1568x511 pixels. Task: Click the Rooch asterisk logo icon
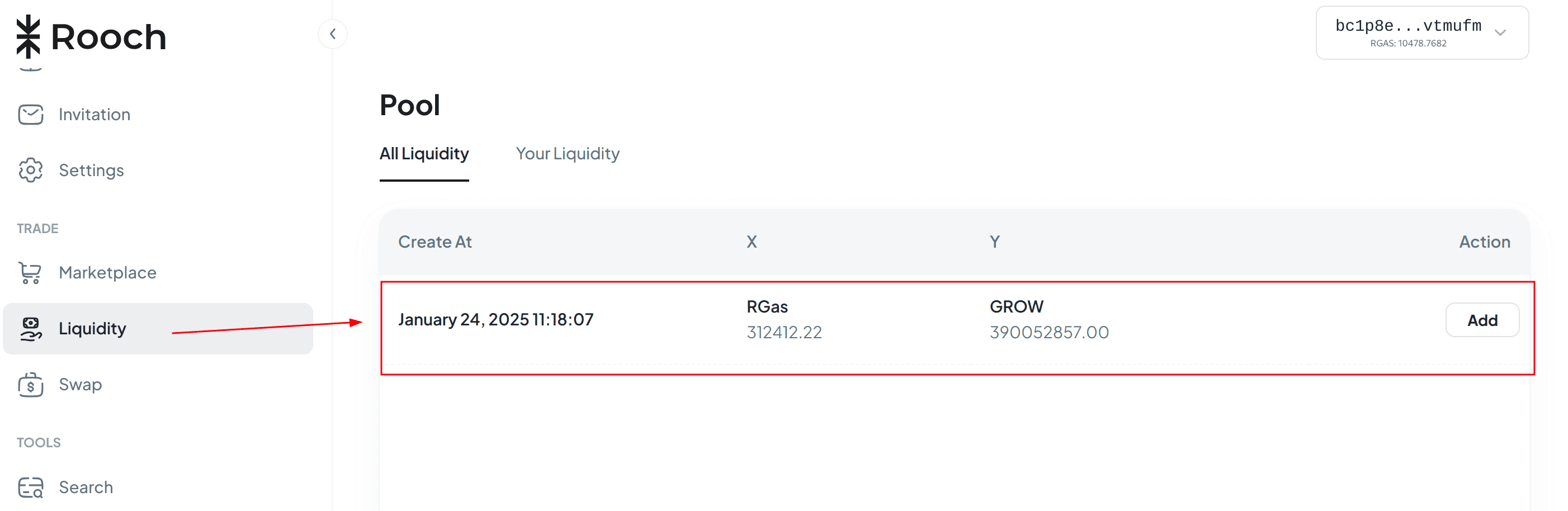tap(28, 36)
